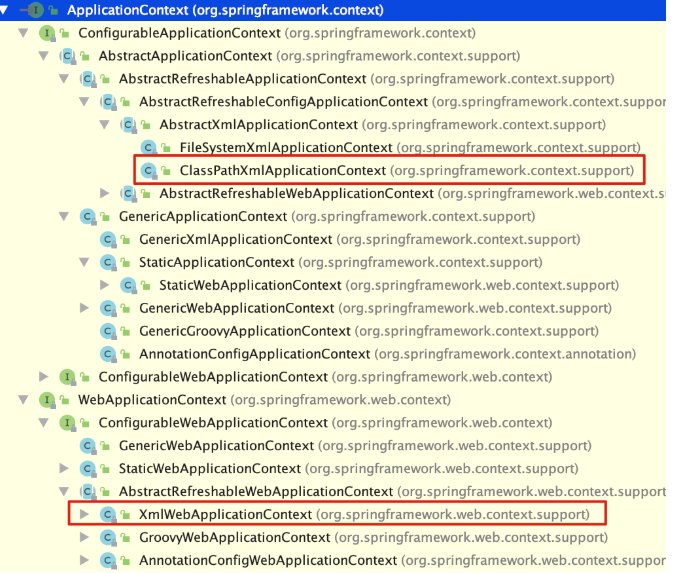The height and width of the screenshot is (573, 696).
Task: Collapse the AbstractRefreshableApplicationContext node
Action: (x=64, y=79)
